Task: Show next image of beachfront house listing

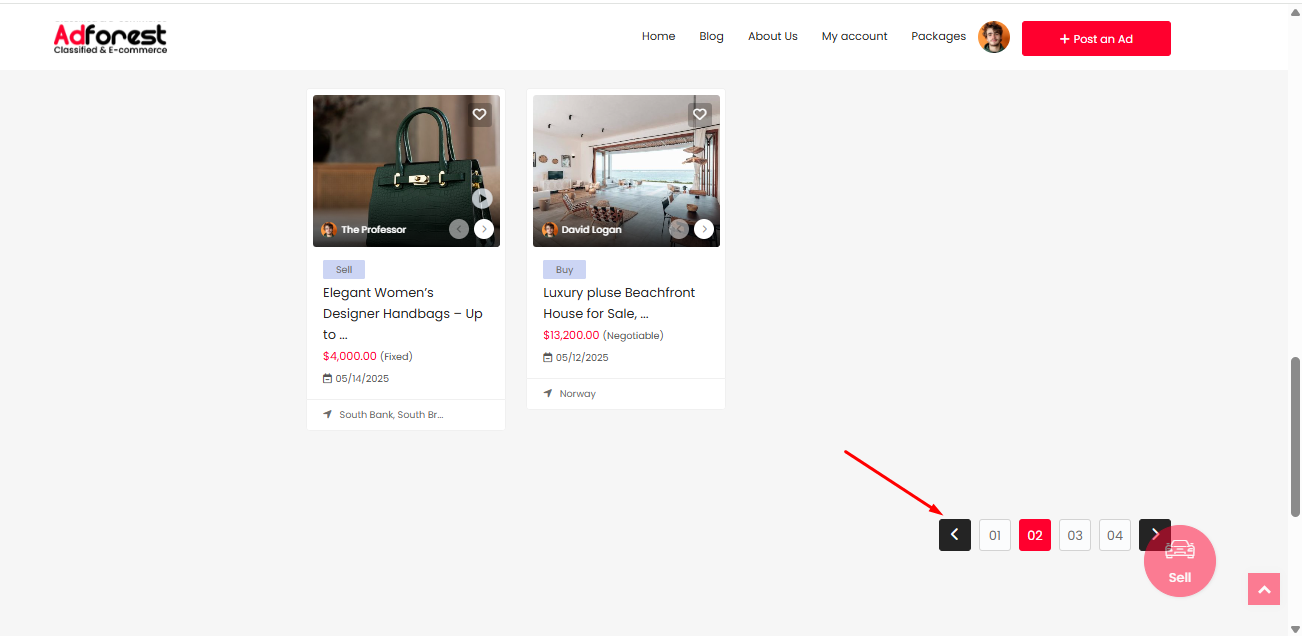Action: [x=704, y=229]
